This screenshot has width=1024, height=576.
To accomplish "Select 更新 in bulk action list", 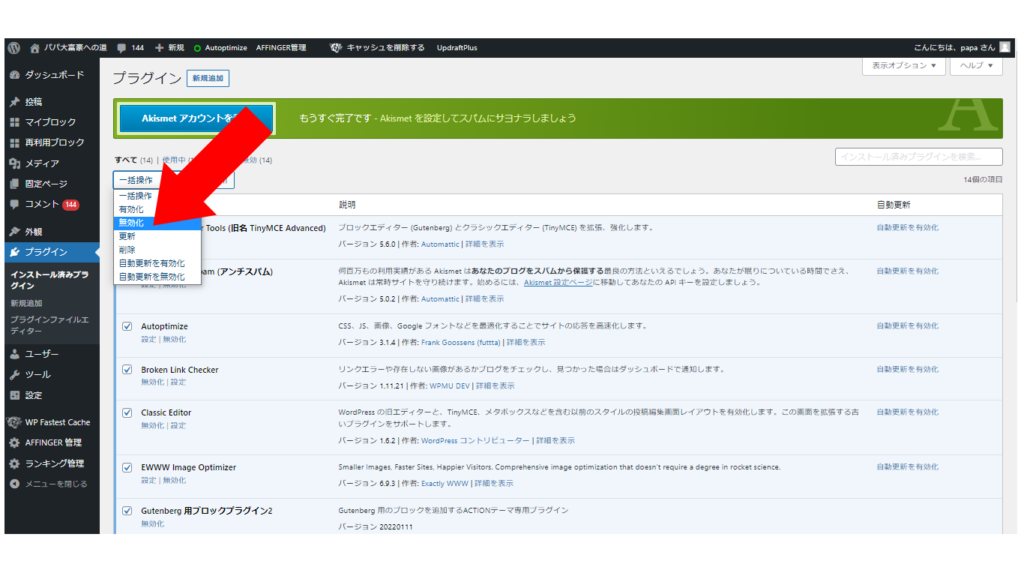I will click(157, 236).
